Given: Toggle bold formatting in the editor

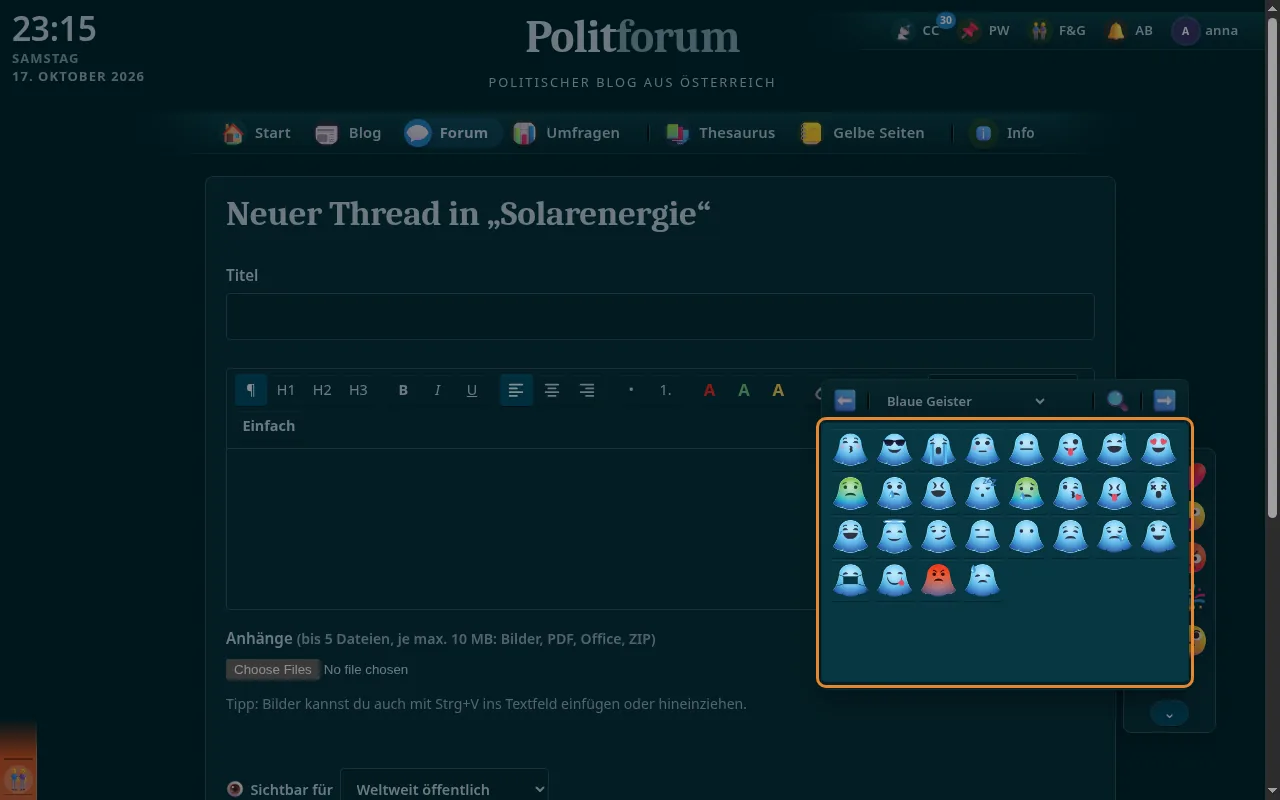Looking at the screenshot, I should (x=403, y=390).
